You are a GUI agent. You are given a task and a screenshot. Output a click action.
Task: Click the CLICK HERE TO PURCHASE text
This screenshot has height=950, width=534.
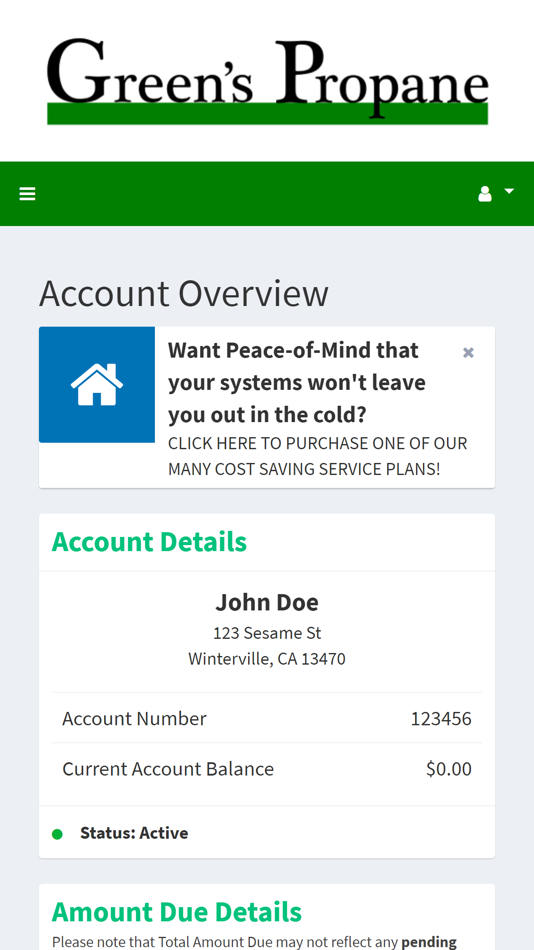pos(318,456)
